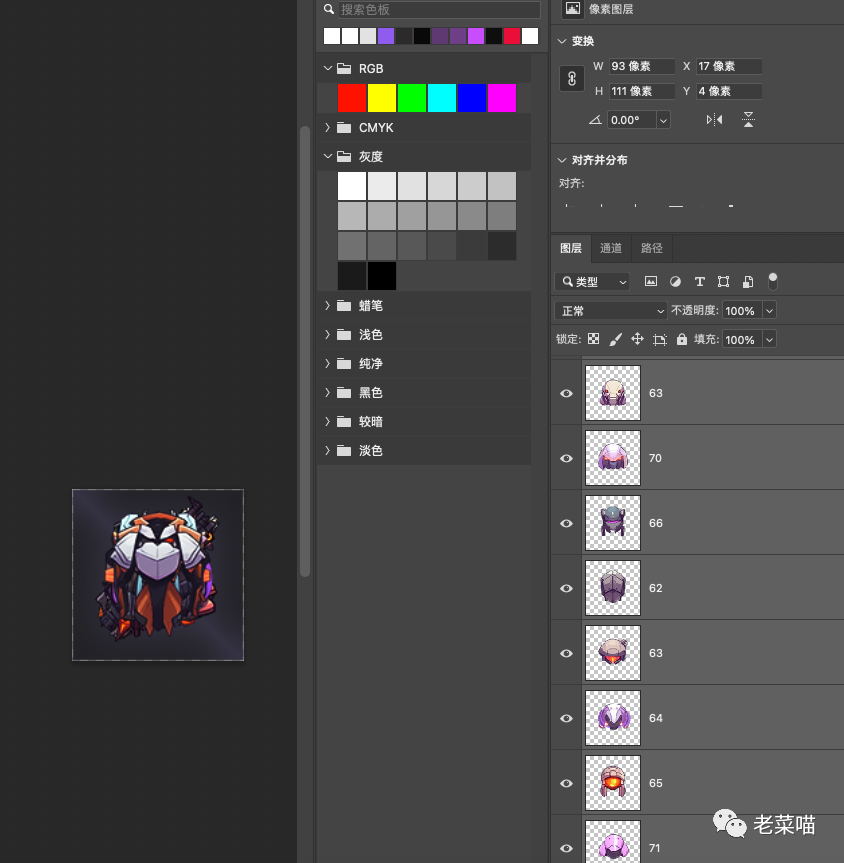The height and width of the screenshot is (863, 844).
Task: Lock artboard auto-nesting icon
Action: (x=660, y=340)
